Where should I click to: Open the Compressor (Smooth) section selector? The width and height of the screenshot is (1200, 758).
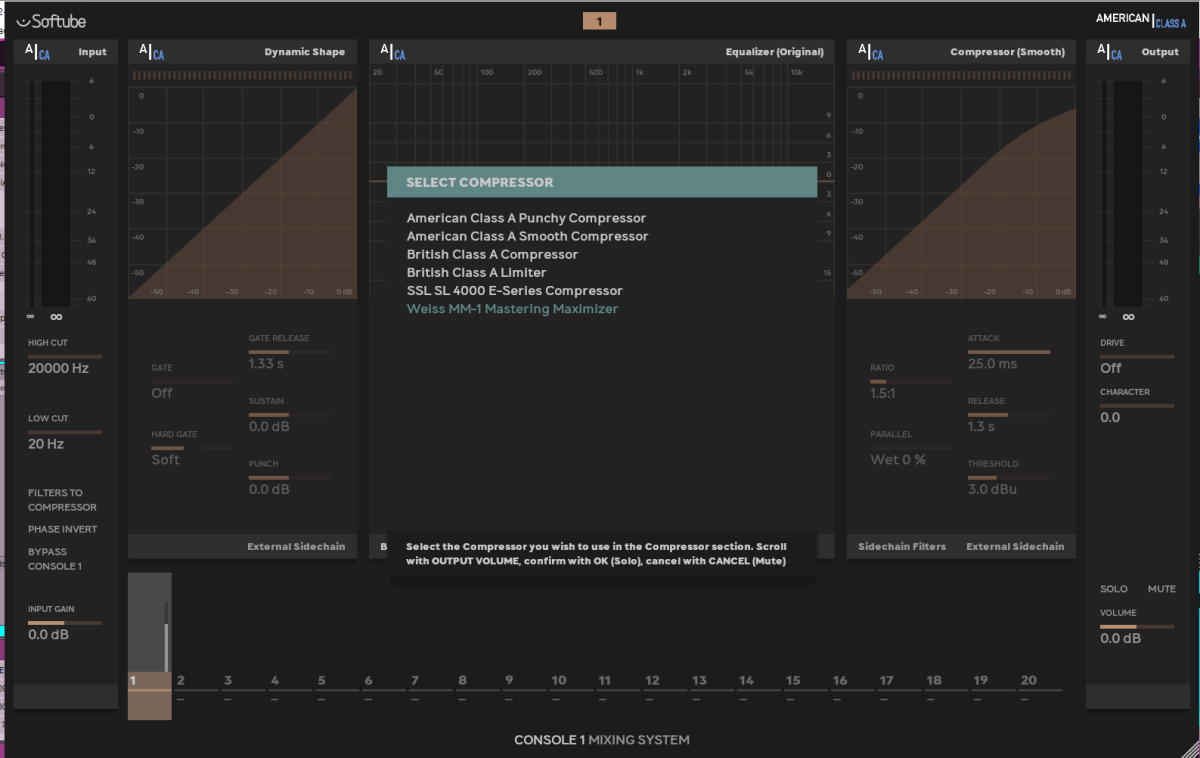tap(1007, 52)
